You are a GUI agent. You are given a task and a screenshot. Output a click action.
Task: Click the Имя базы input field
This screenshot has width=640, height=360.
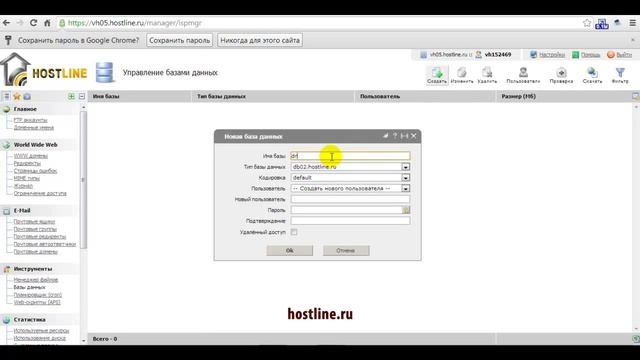point(350,156)
